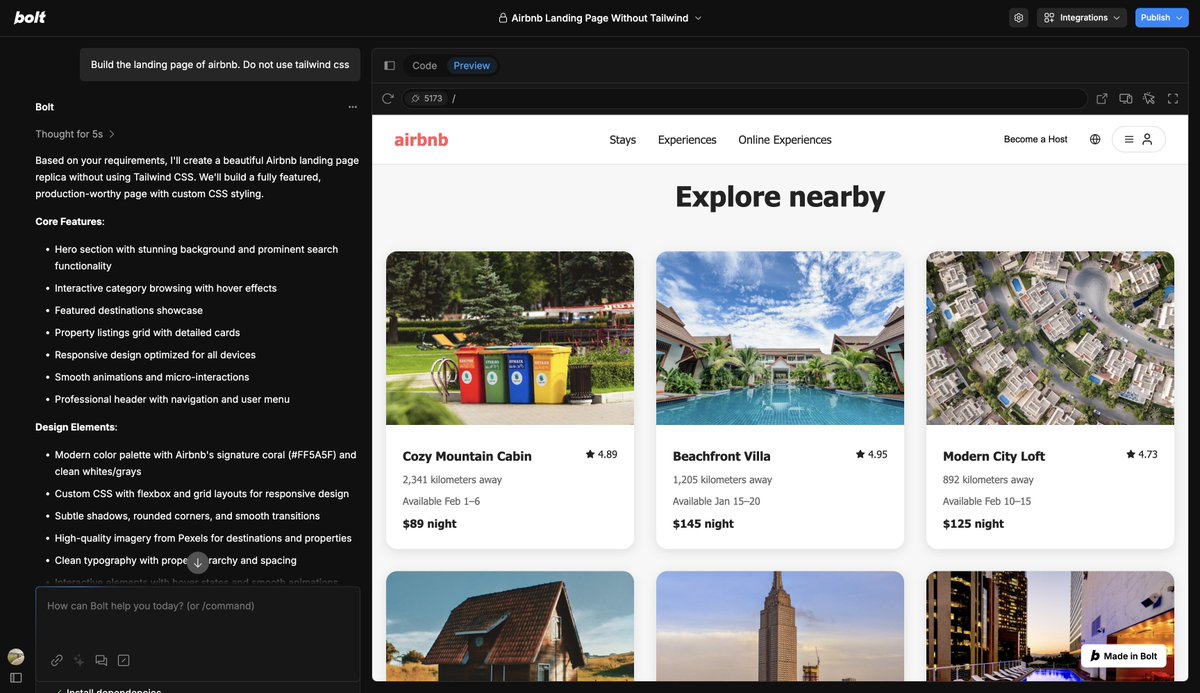The height and width of the screenshot is (693, 1200).
Task: Click the user profile icon in airbnb header
Action: click(x=1147, y=140)
